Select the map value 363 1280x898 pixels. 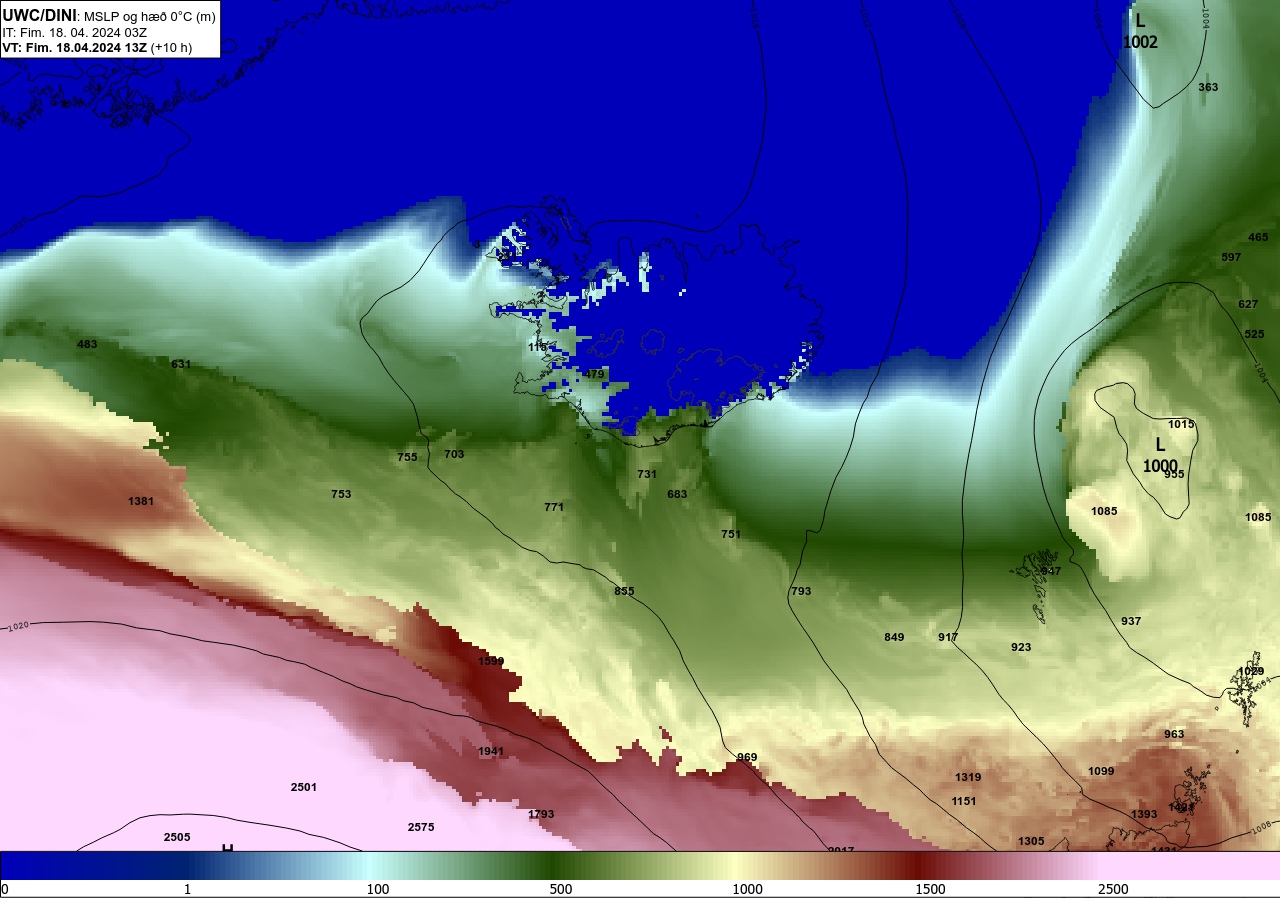[x=1208, y=87]
